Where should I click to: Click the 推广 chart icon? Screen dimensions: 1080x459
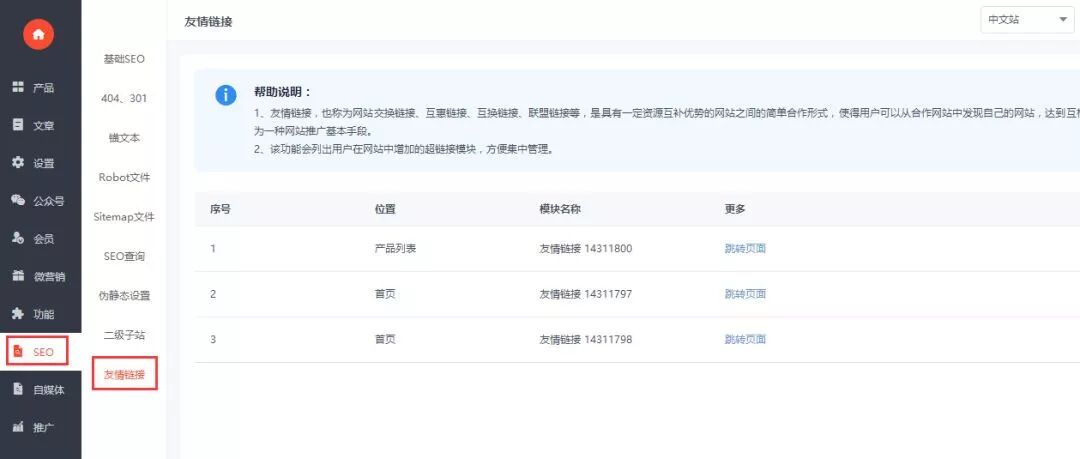(x=19, y=427)
